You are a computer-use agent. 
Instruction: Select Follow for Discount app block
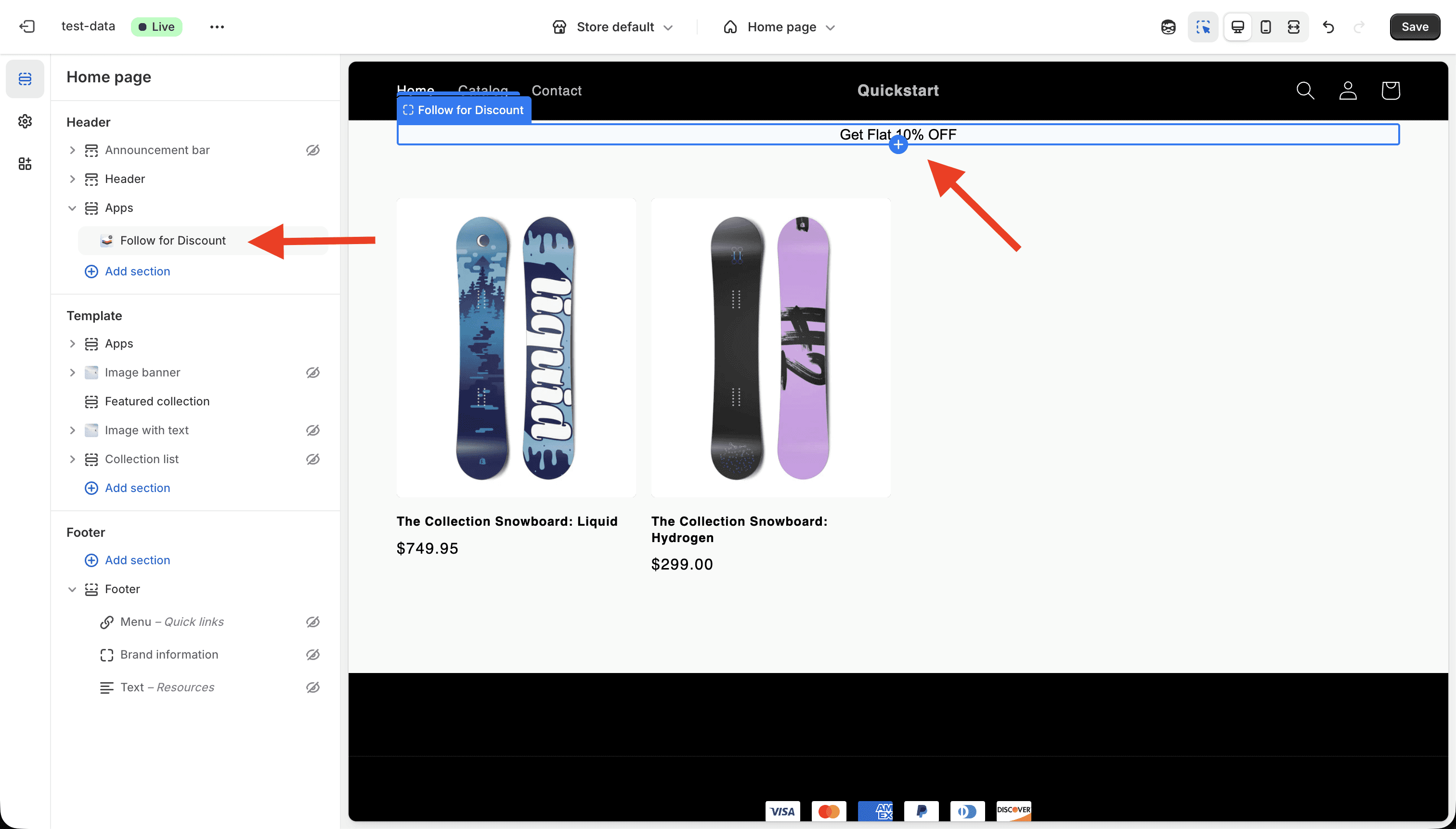click(x=173, y=240)
